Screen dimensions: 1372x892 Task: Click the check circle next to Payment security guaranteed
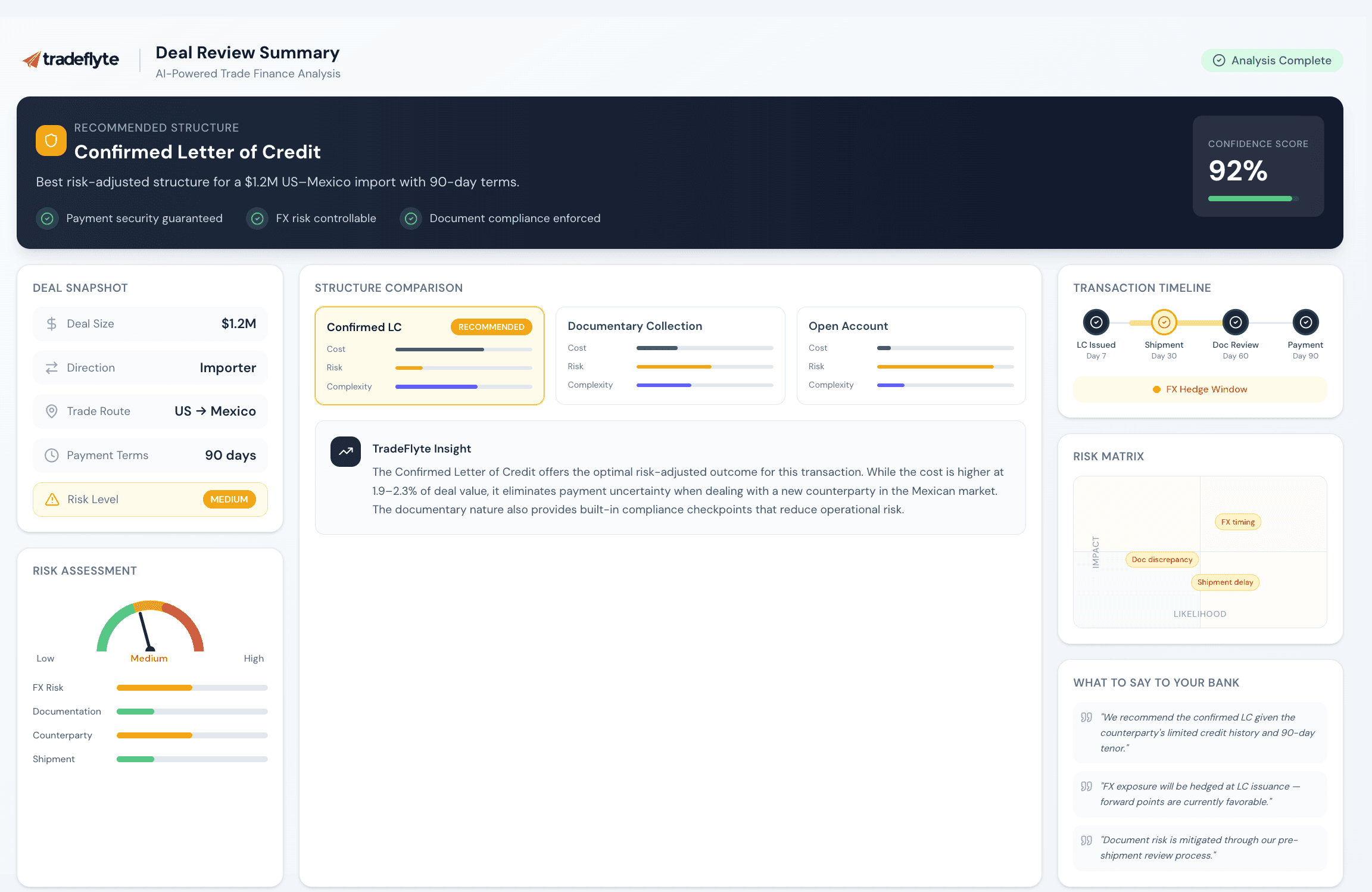pyautogui.click(x=47, y=219)
